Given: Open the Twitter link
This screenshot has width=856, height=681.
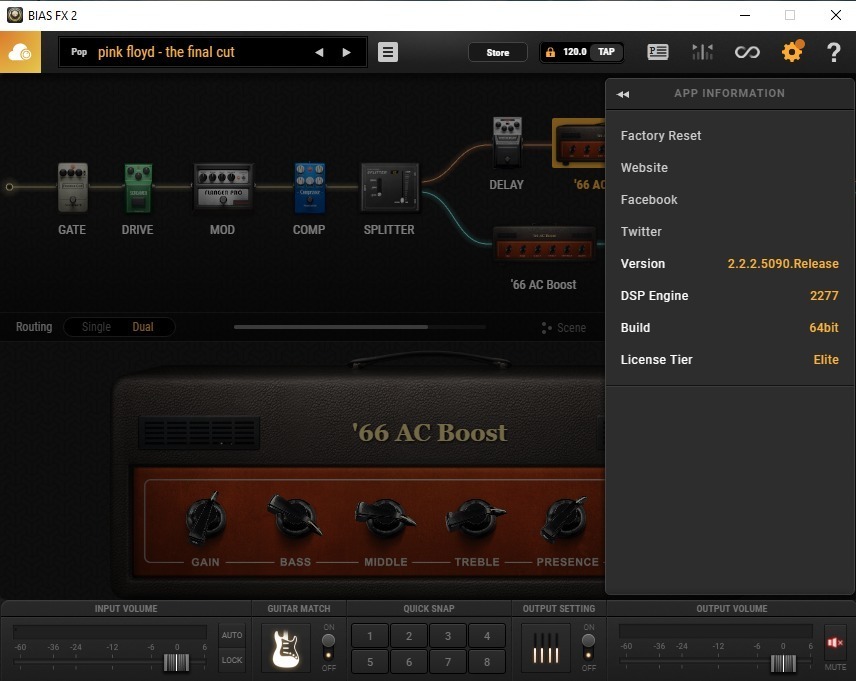Looking at the screenshot, I should pyautogui.click(x=641, y=232).
